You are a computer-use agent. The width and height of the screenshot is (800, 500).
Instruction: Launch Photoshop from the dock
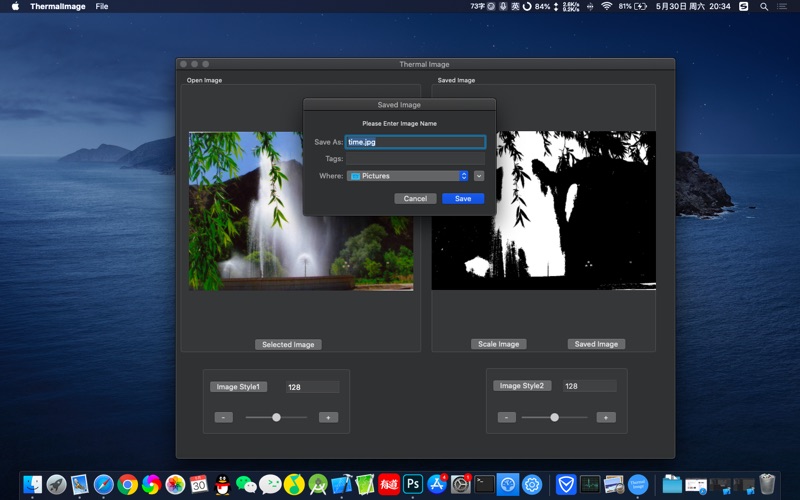[412, 485]
